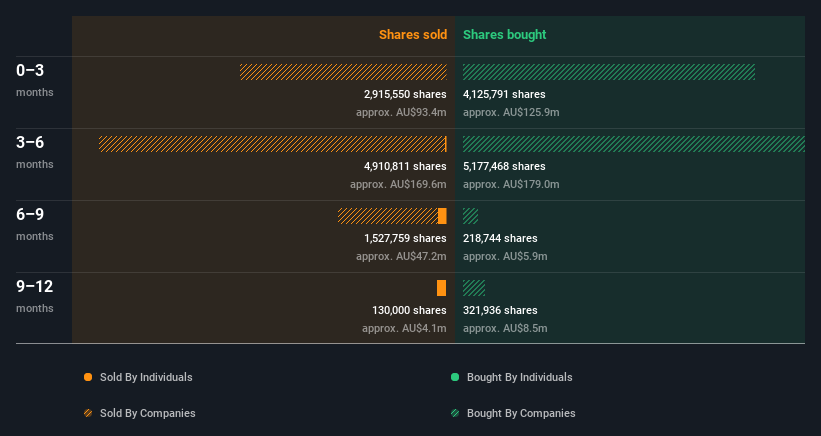Click the 321,936 shares value
Image resolution: width=821 pixels, height=436 pixels.
pyautogui.click(x=500, y=310)
